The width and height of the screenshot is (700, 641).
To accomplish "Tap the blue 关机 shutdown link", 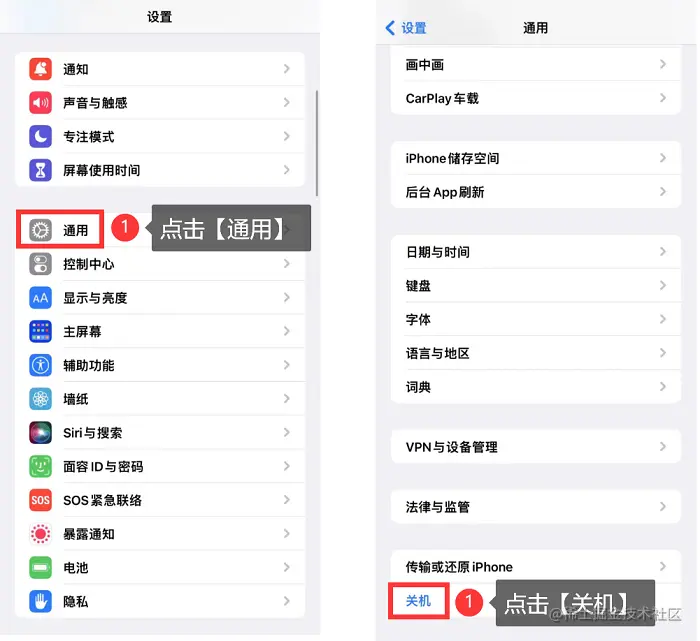I will tap(418, 601).
